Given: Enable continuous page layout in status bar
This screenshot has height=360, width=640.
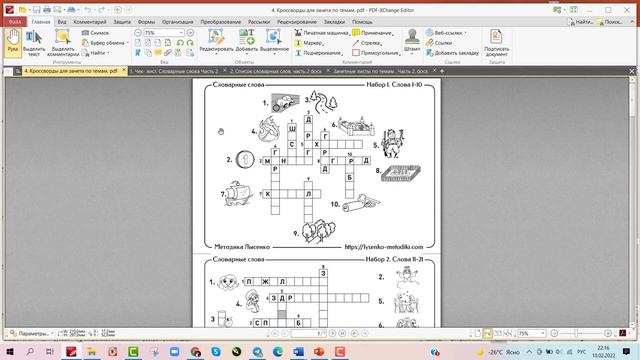Looking at the screenshot, I should 488,333.
